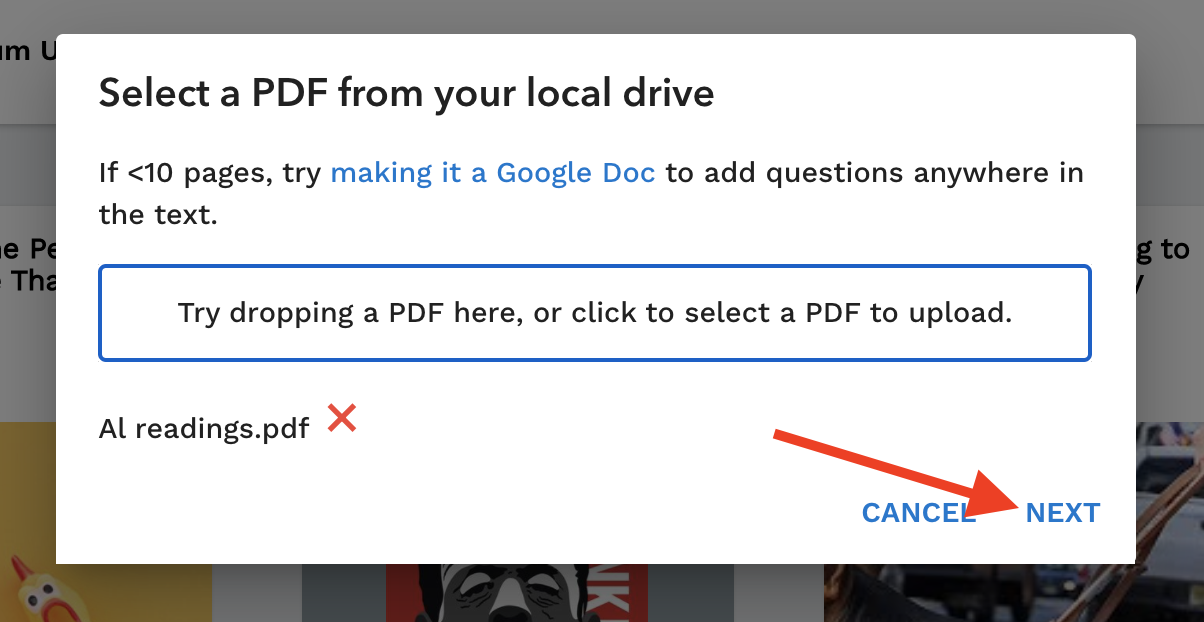Click NEXT to continue the upload
Image resolution: width=1204 pixels, height=622 pixels.
(x=1063, y=513)
